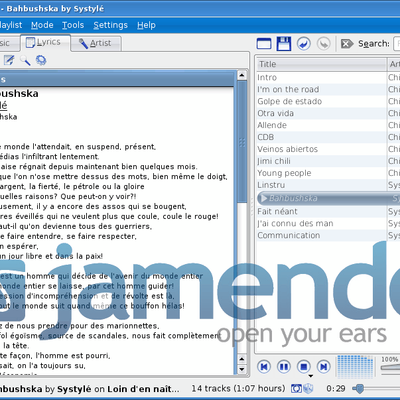Open the Settings menu
This screenshot has width=400, height=400.
tap(110, 25)
